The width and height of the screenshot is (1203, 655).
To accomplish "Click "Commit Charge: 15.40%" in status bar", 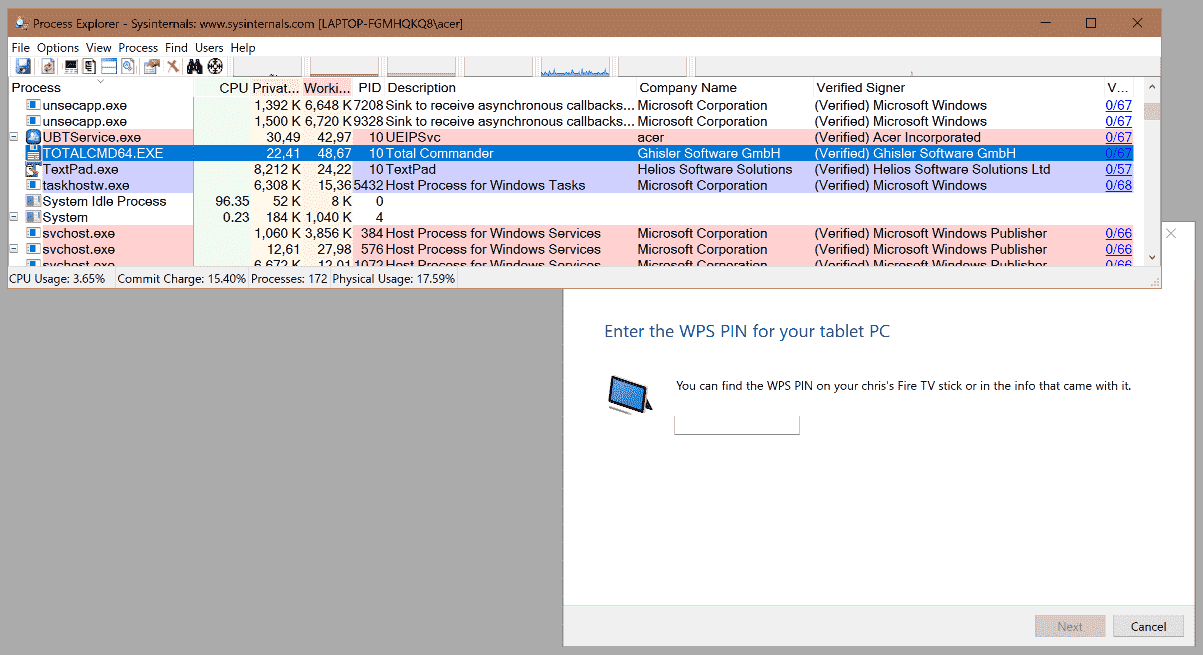I will pos(181,279).
